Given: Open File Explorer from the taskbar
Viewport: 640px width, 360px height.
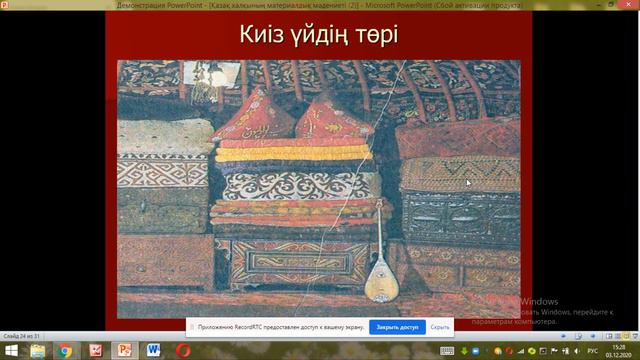Looking at the screenshot, I should coord(37,351).
